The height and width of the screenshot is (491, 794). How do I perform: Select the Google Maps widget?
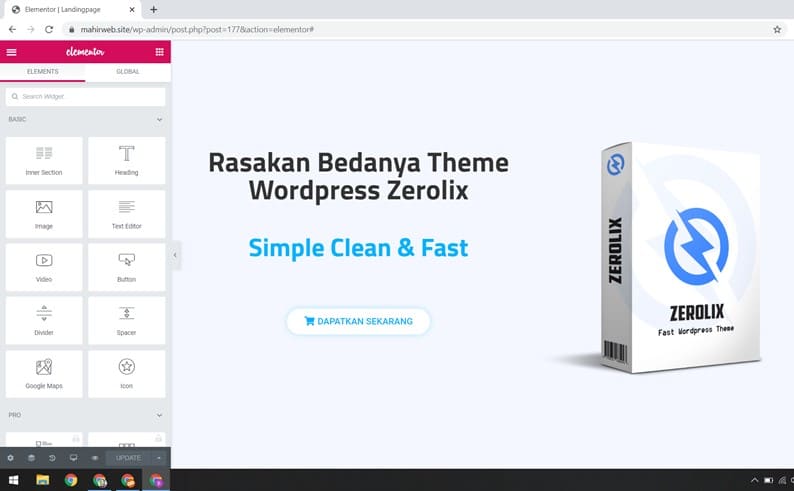tap(44, 374)
